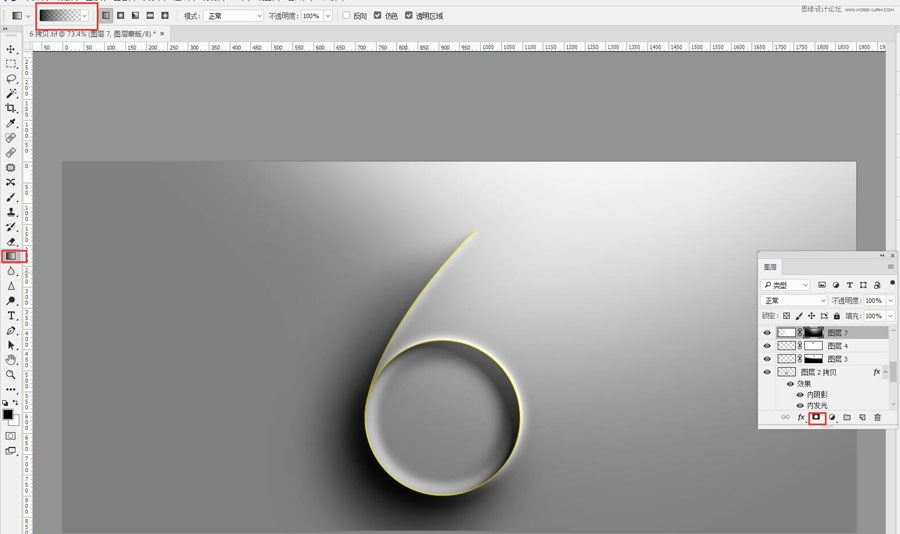The height and width of the screenshot is (534, 900).
Task: Select the Crop tool
Action: tap(10, 108)
